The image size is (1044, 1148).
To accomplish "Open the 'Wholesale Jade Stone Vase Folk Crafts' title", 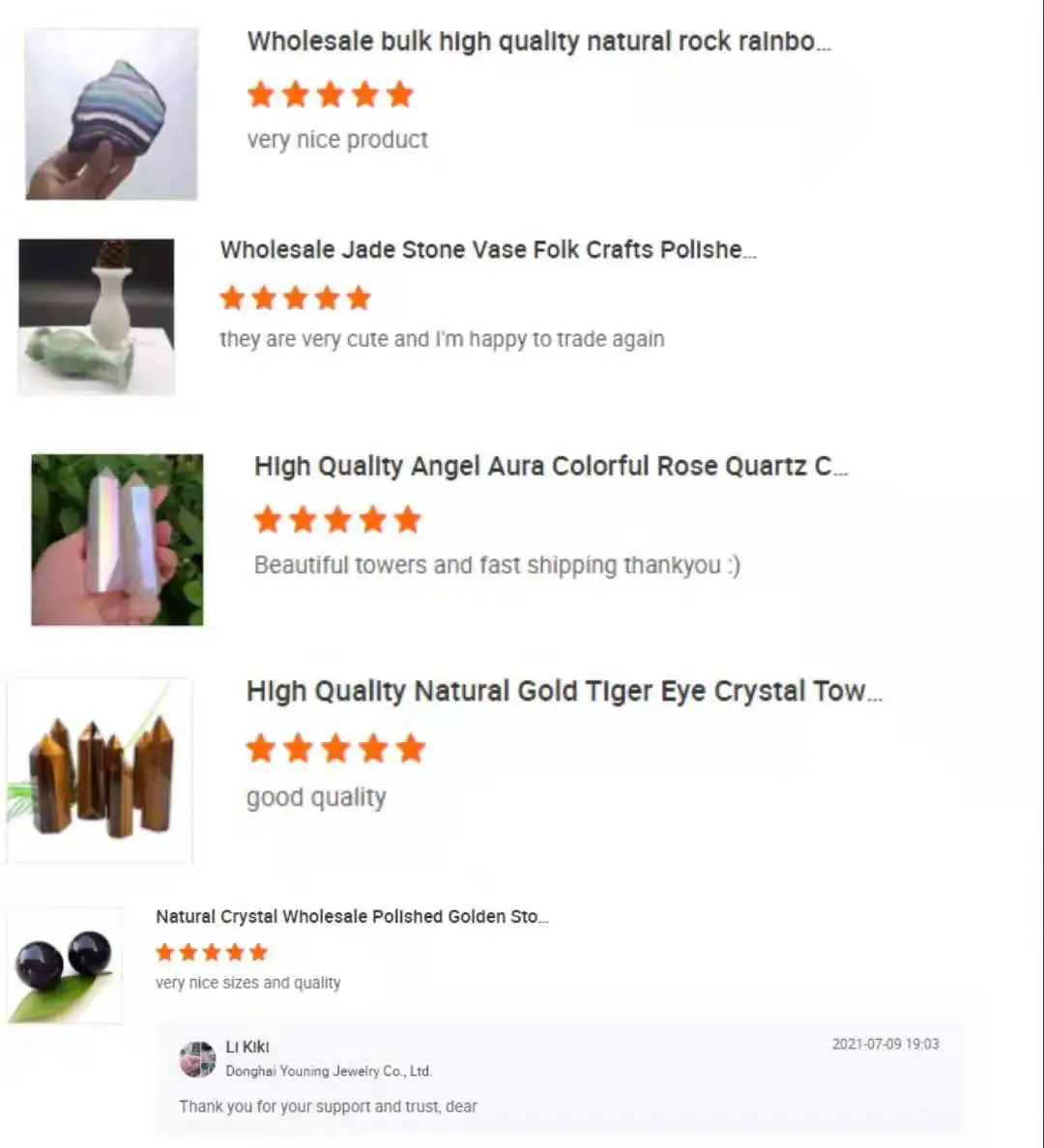I will pos(489,249).
